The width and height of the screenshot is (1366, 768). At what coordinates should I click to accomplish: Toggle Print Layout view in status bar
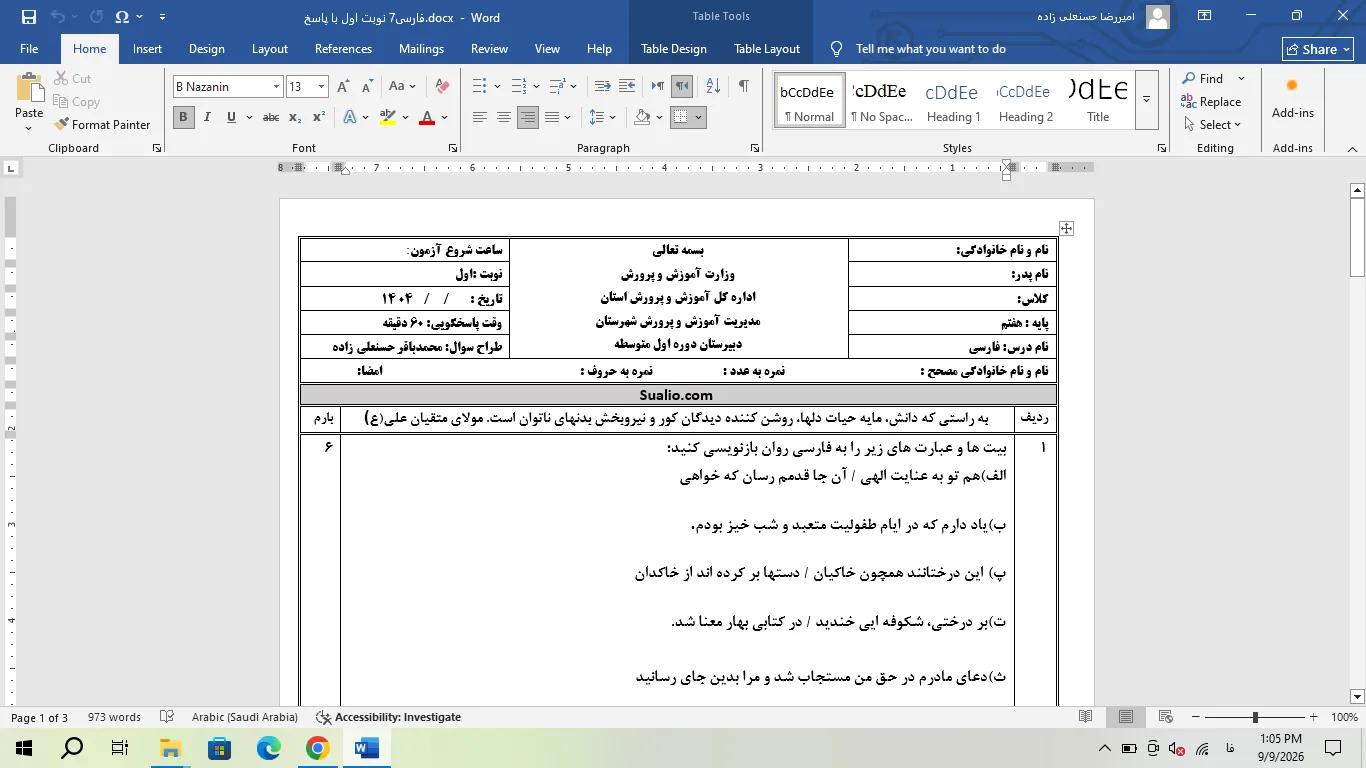[x=1126, y=717]
